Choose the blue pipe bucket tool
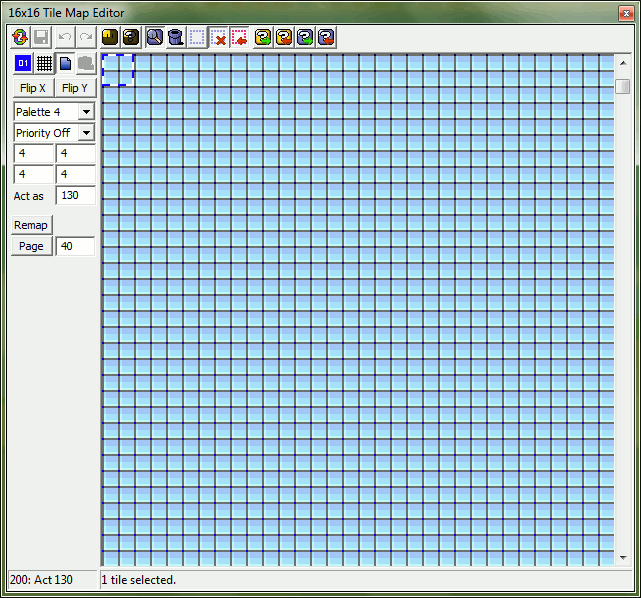 [x=176, y=38]
